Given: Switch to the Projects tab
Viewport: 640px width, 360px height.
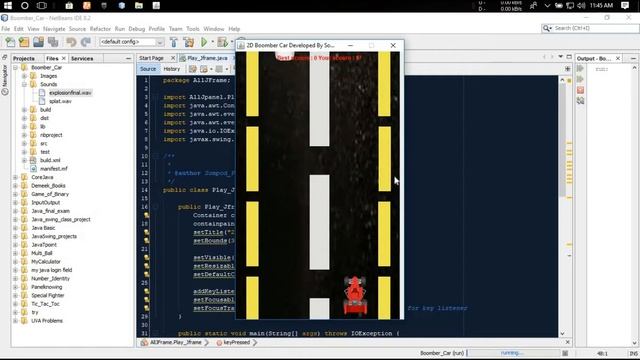Looking at the screenshot, I should 24,58.
